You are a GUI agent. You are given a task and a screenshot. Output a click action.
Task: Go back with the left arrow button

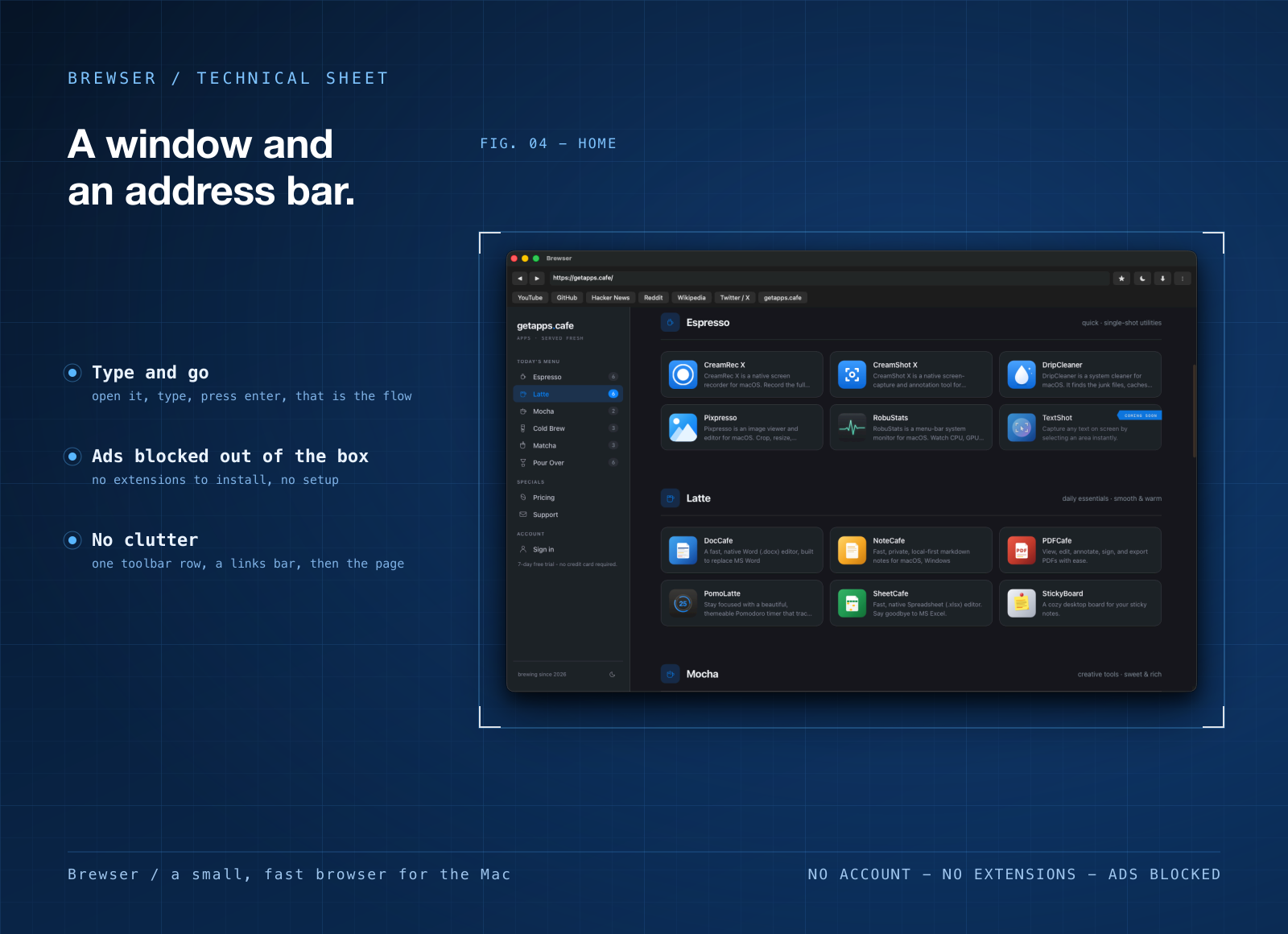point(520,279)
